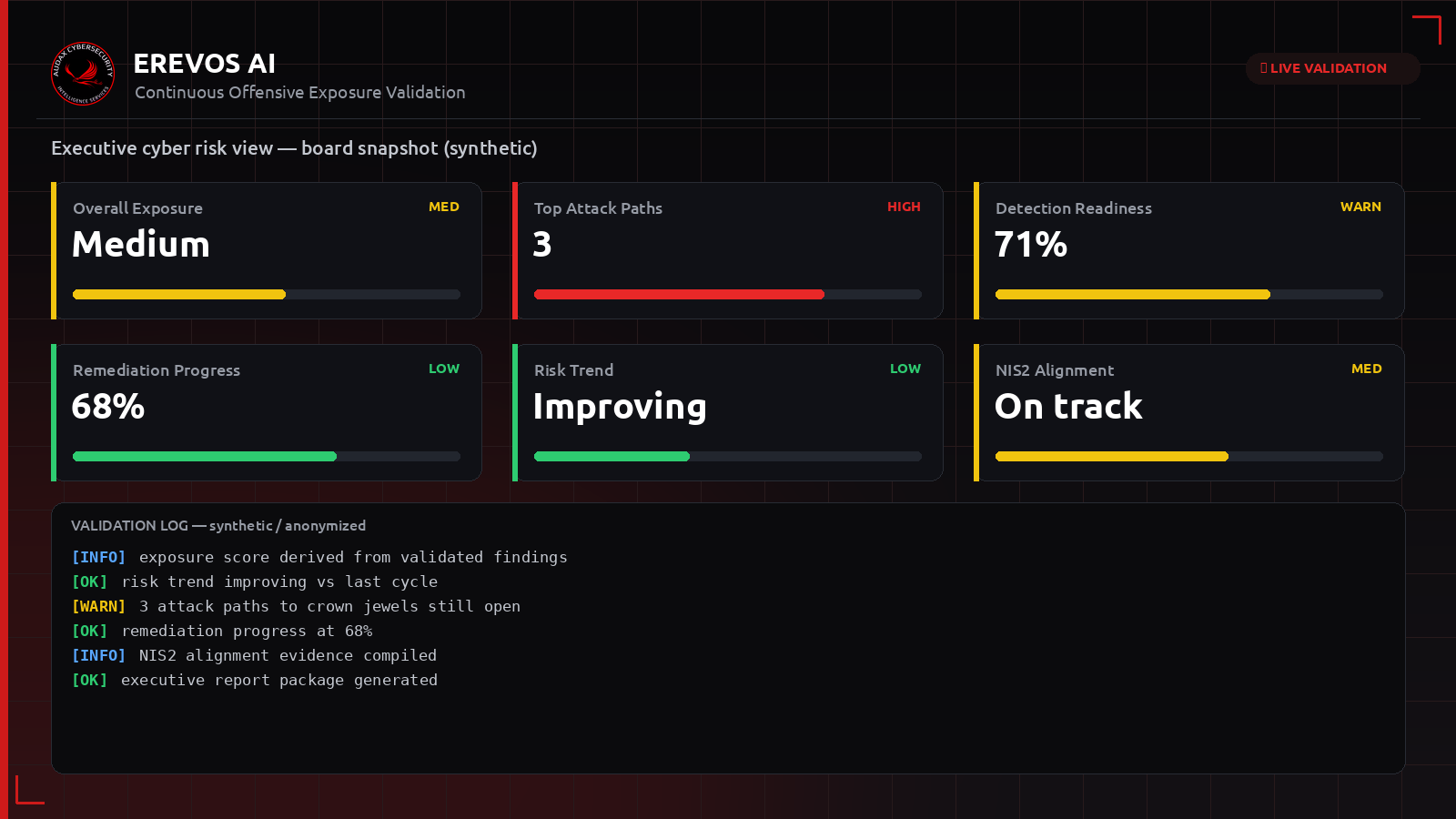The width and height of the screenshot is (1456, 819).
Task: Click the HIGH severity tag
Action: point(904,207)
